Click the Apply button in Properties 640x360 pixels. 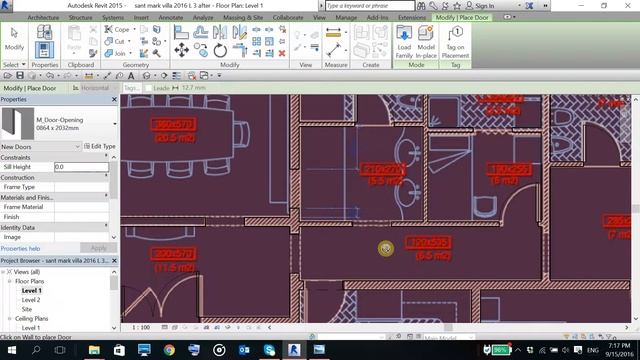(98, 248)
